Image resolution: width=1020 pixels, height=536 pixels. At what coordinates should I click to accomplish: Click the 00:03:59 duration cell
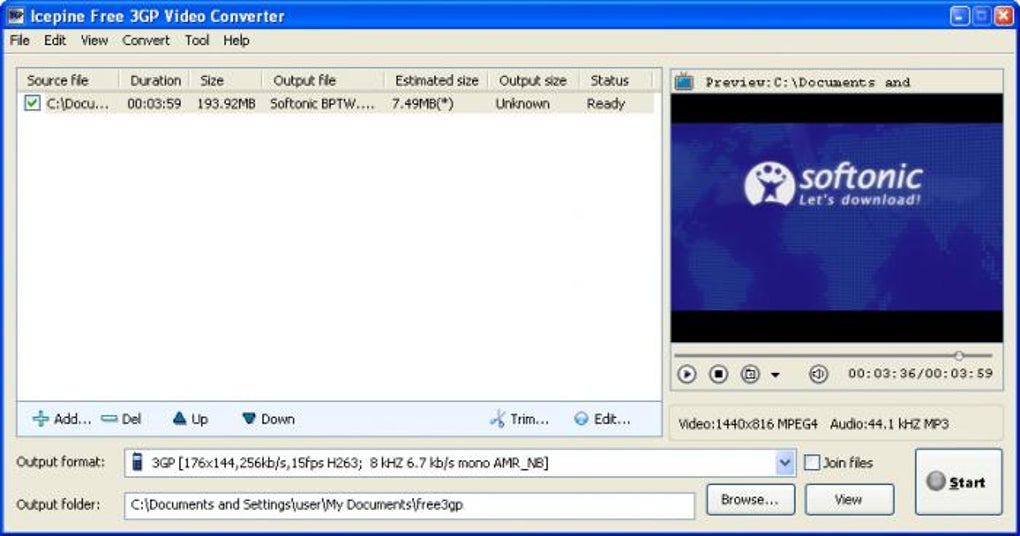(154, 103)
